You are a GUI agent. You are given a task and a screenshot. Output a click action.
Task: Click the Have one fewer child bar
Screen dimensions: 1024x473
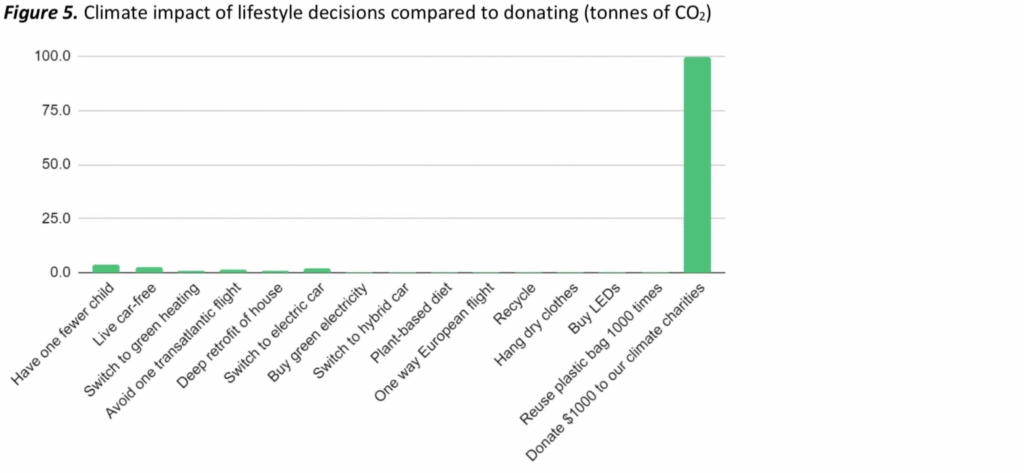[106, 269]
